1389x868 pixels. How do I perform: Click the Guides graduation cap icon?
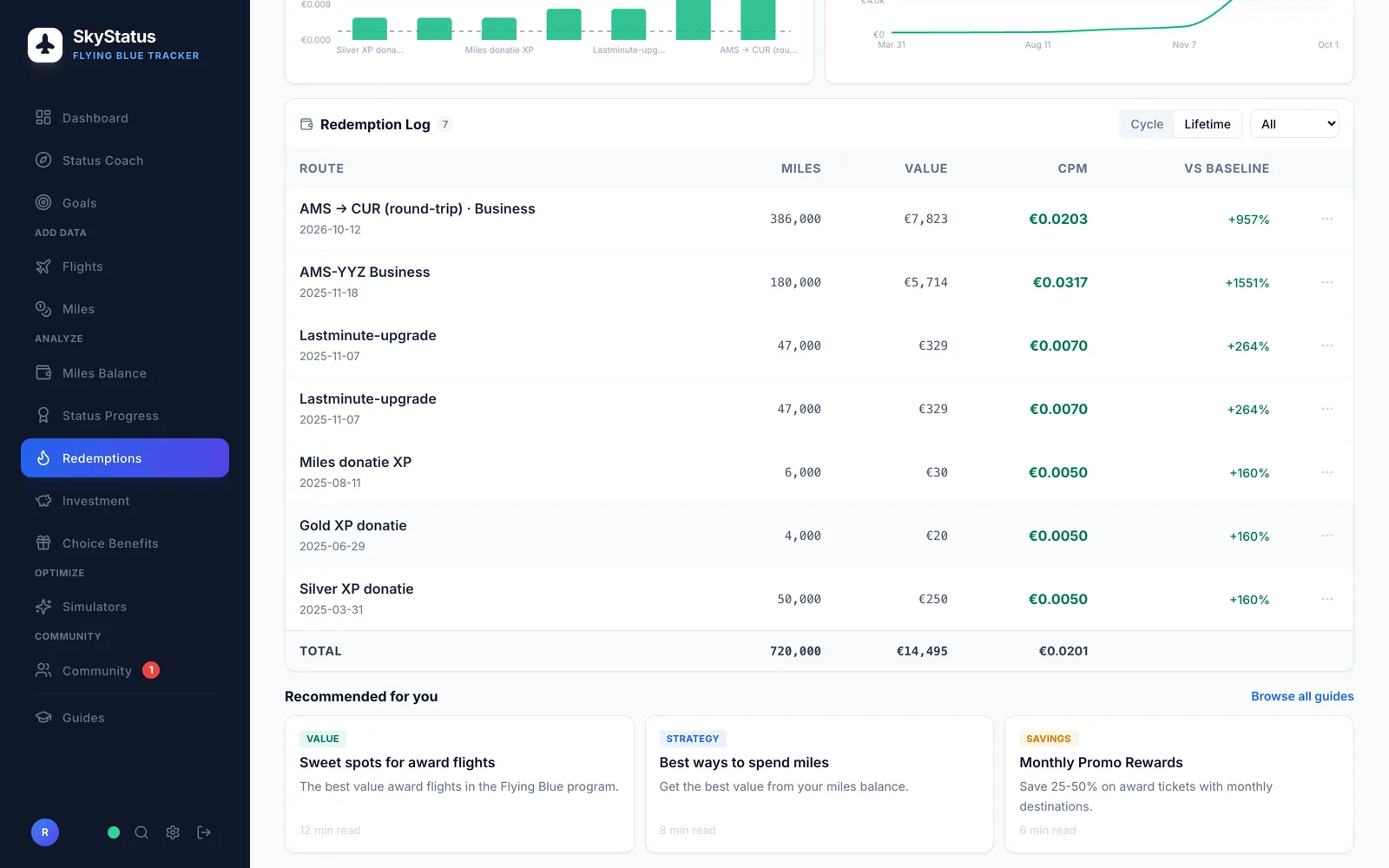pyautogui.click(x=43, y=717)
